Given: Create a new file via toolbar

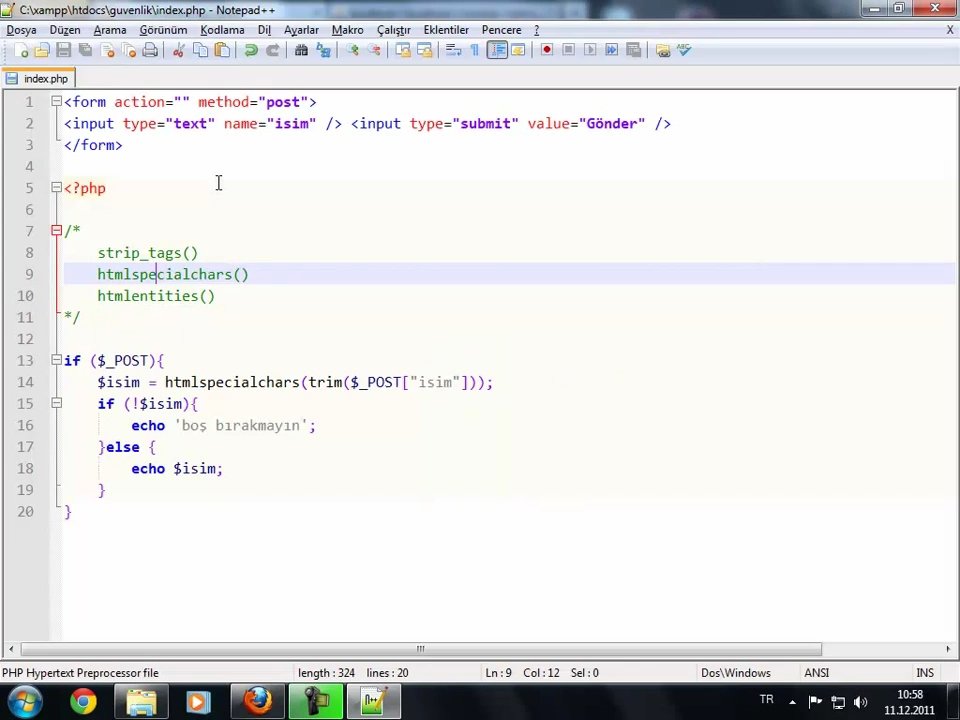Looking at the screenshot, I should pos(20,50).
